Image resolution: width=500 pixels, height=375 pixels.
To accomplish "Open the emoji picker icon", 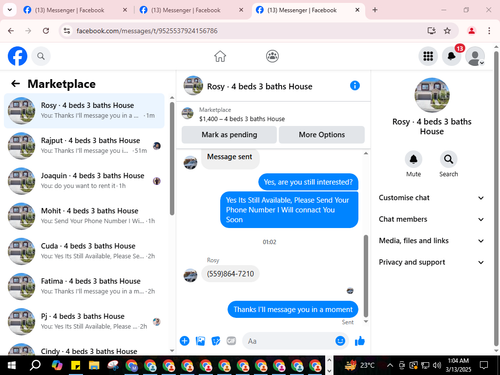I will [340, 341].
